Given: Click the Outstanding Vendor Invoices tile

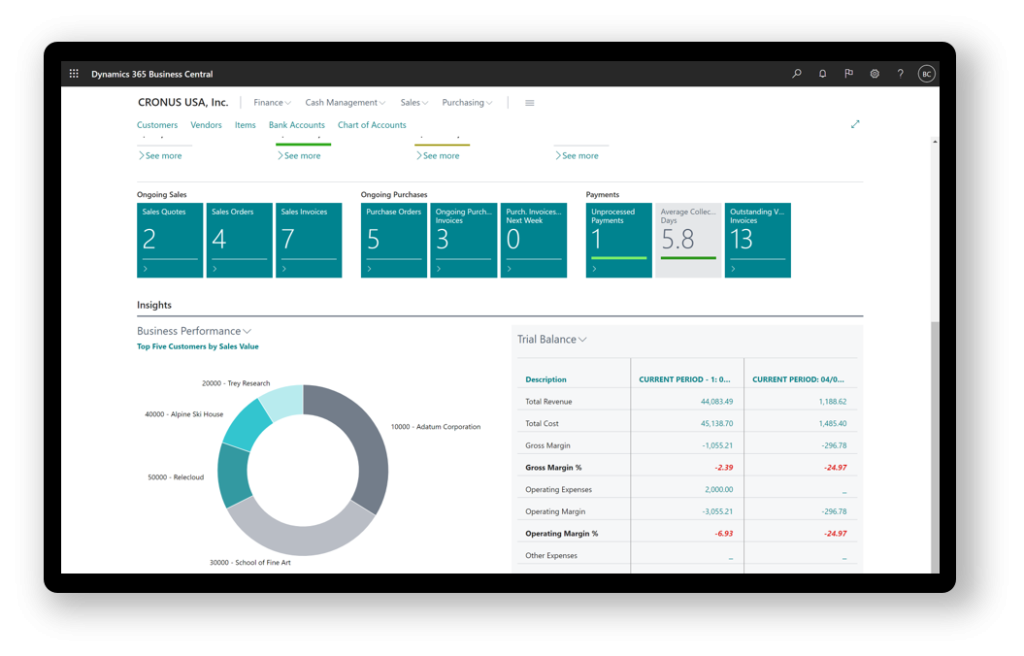Looking at the screenshot, I should pos(757,240).
